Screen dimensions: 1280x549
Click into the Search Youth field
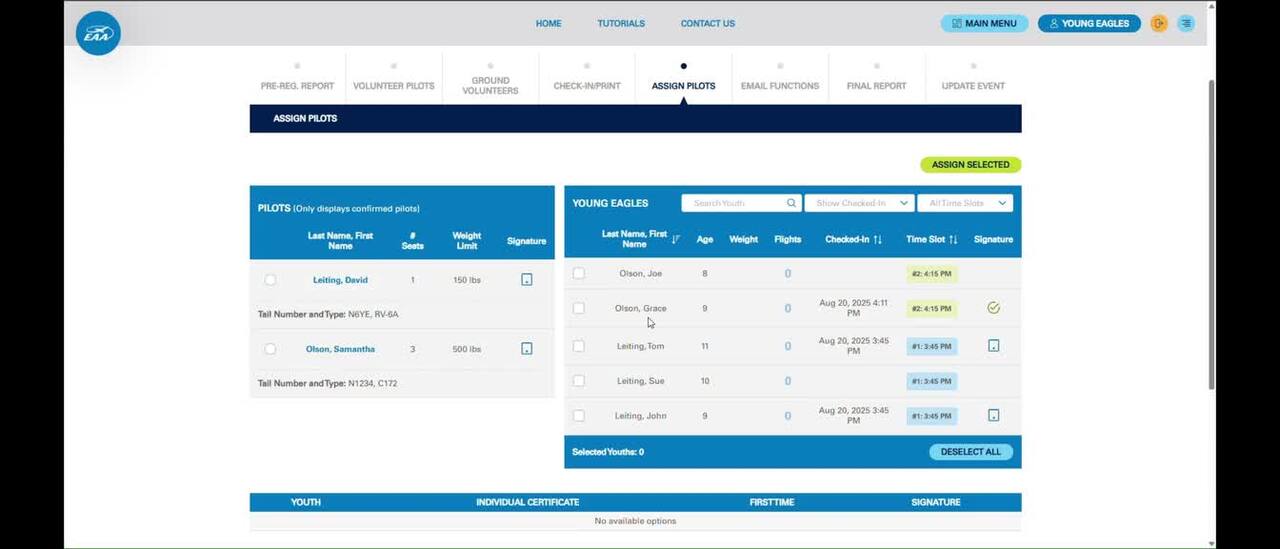coord(735,203)
